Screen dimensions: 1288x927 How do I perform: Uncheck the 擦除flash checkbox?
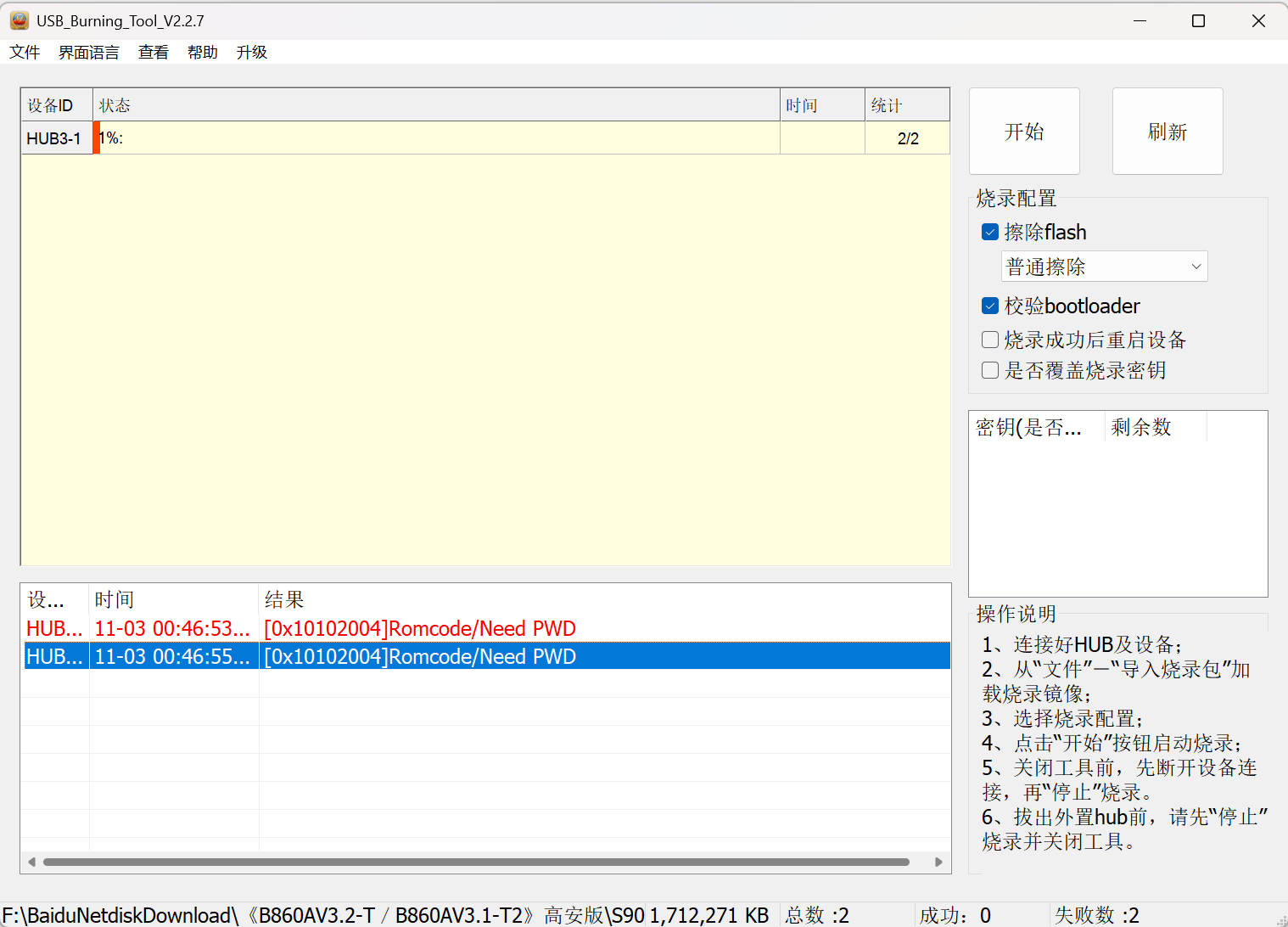[989, 232]
